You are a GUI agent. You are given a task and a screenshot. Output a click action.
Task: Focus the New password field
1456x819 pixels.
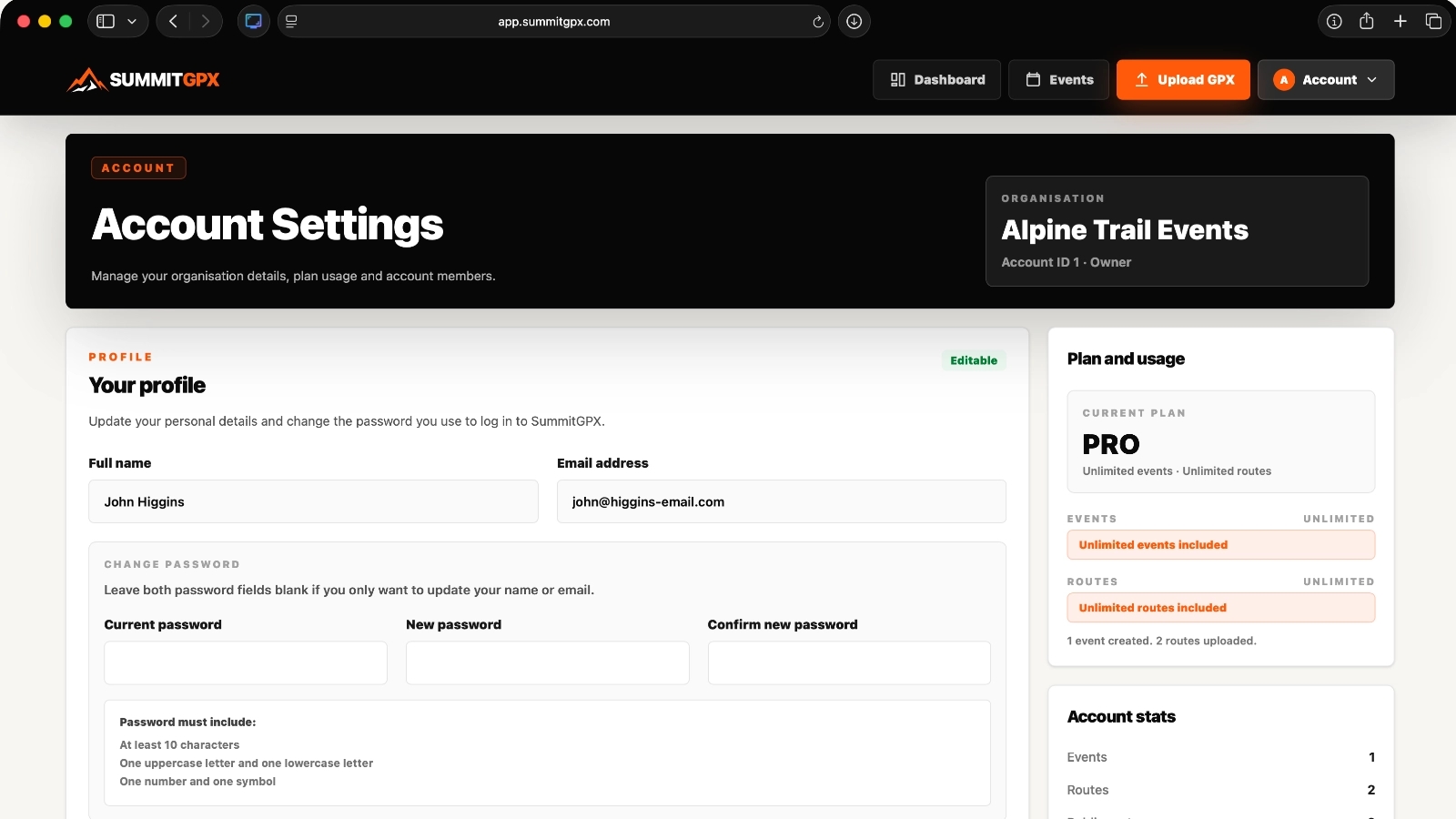(548, 662)
